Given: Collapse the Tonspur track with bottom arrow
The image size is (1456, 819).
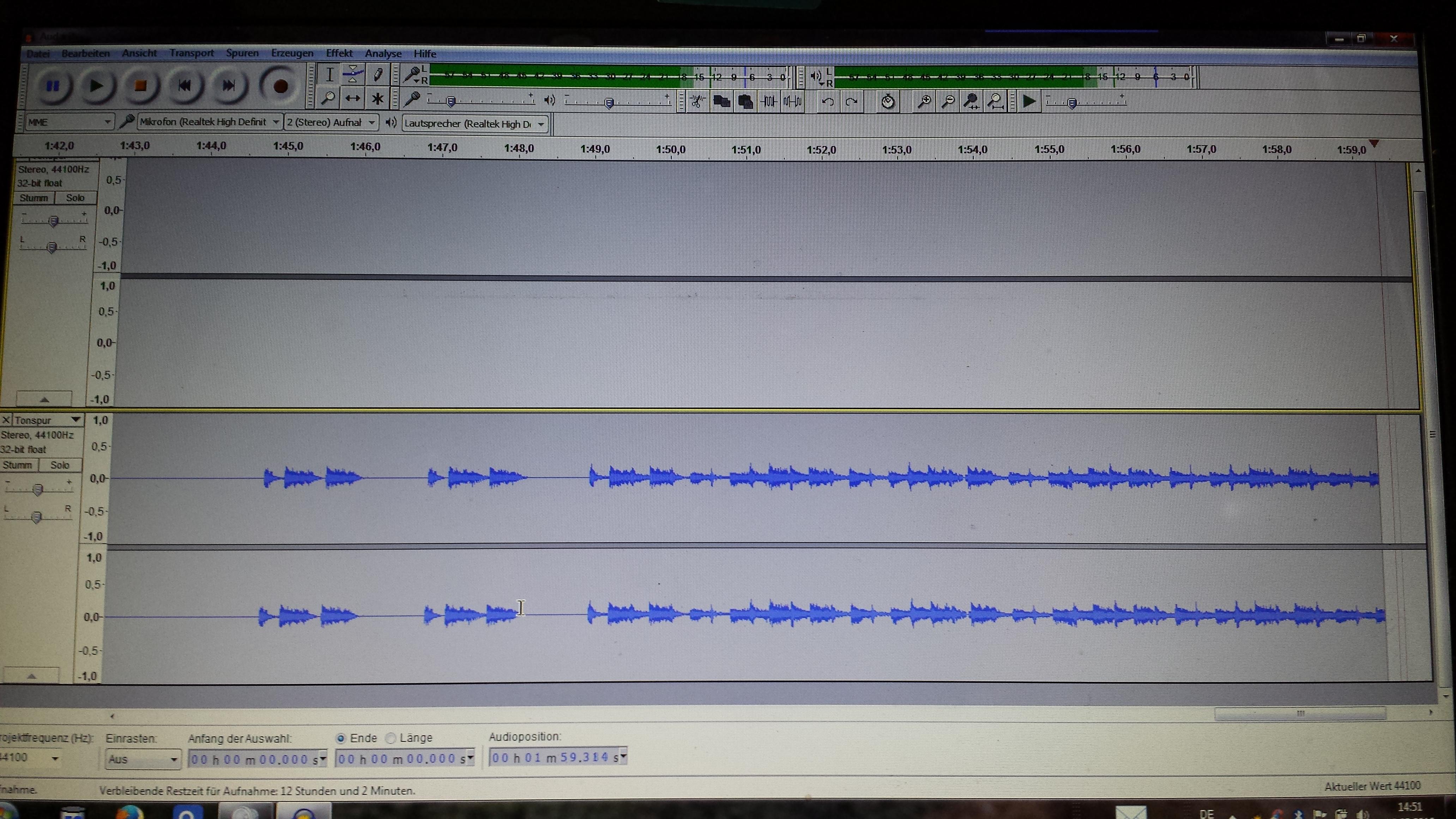Looking at the screenshot, I should point(32,675).
